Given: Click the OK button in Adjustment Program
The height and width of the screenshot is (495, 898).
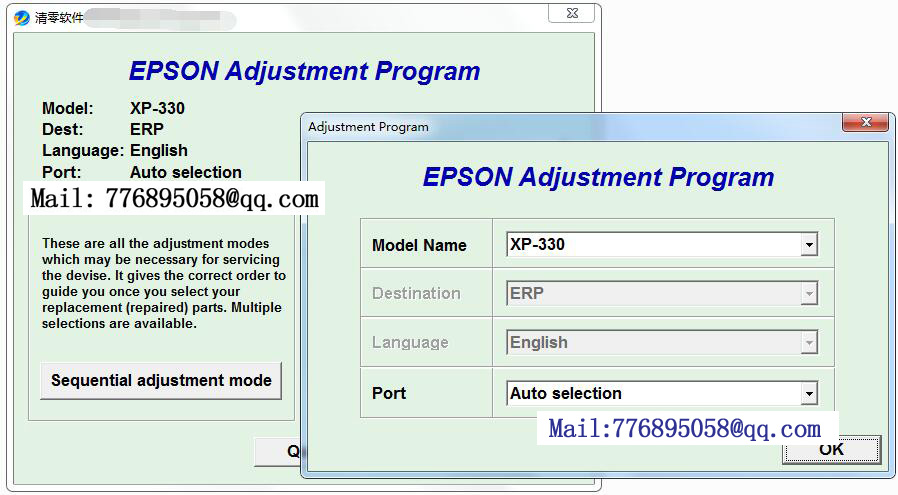Looking at the screenshot, I should (831, 449).
